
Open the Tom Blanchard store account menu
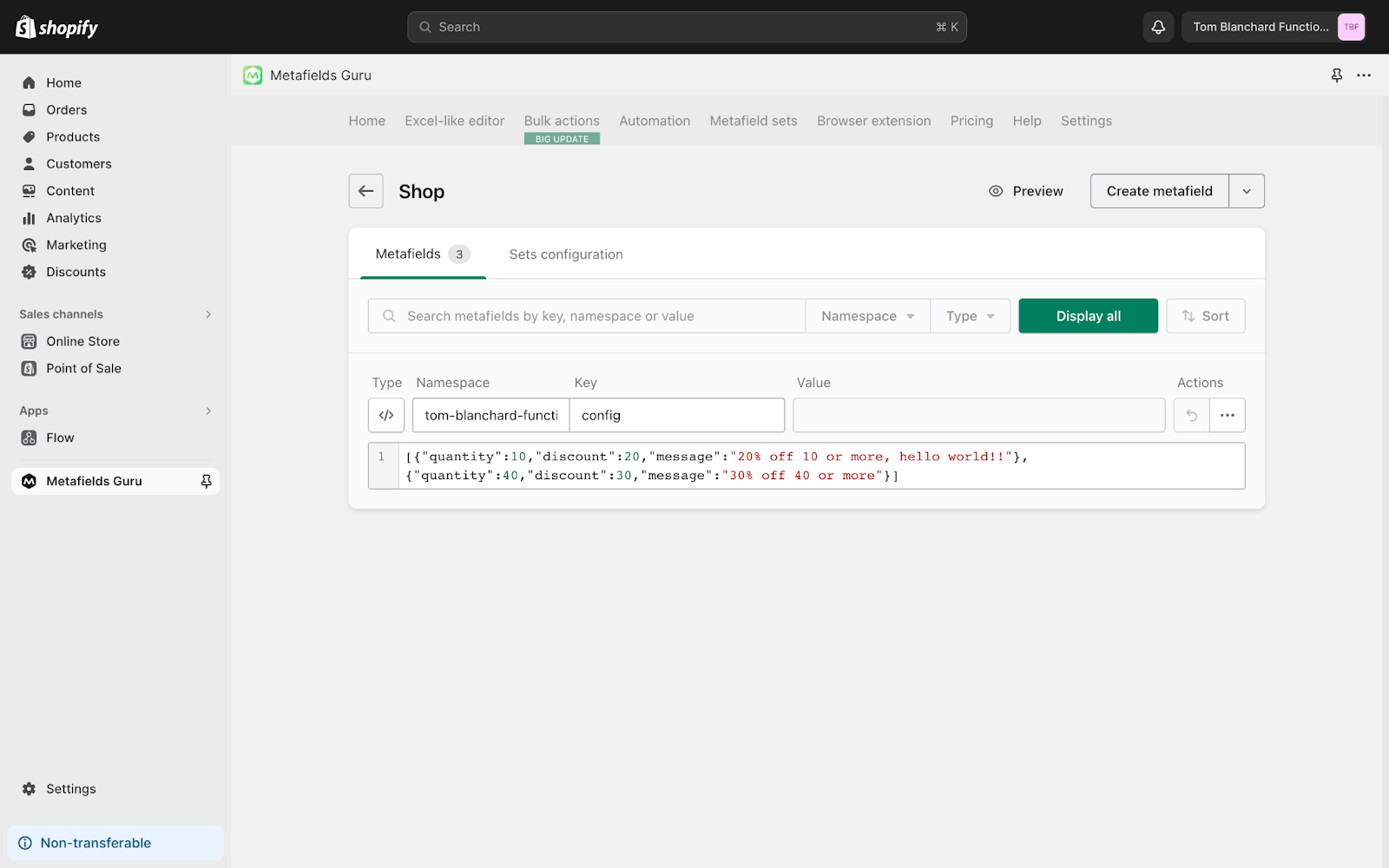[1274, 27]
